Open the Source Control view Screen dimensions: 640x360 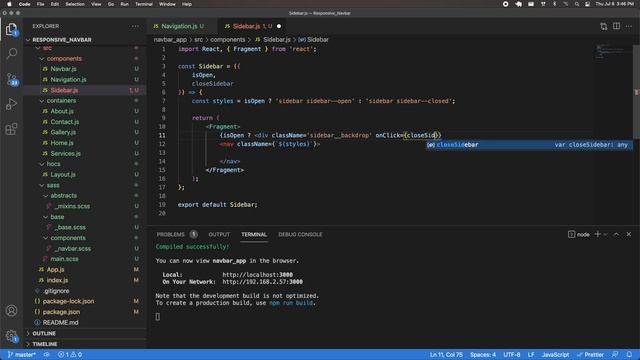[x=11, y=79]
